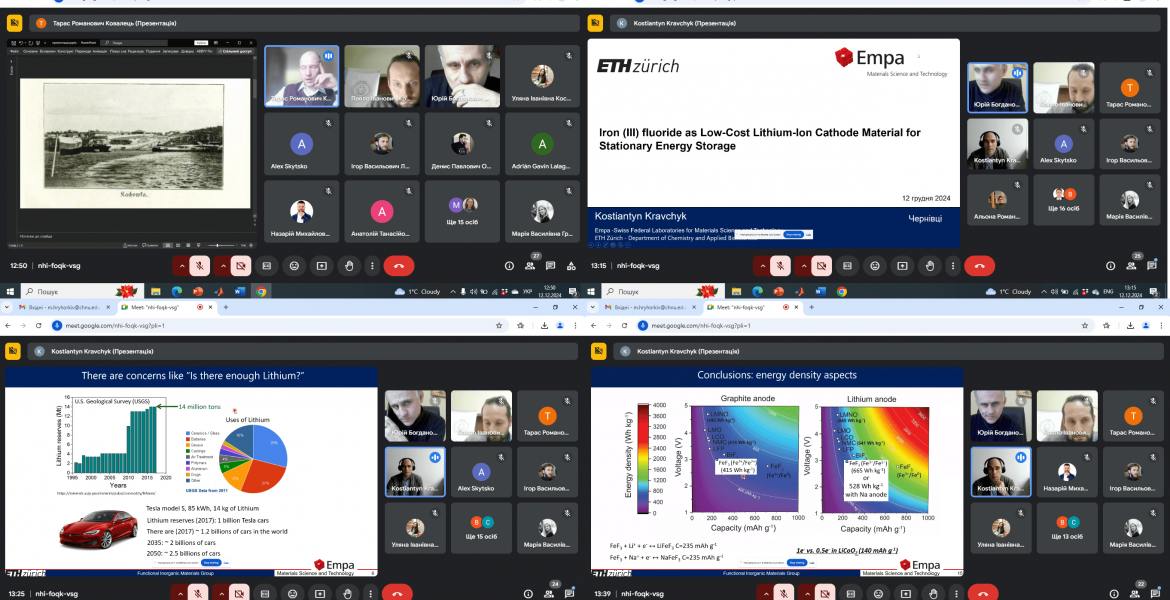
Task: Toggle microphone in 12:50 call
Action: pos(199,266)
